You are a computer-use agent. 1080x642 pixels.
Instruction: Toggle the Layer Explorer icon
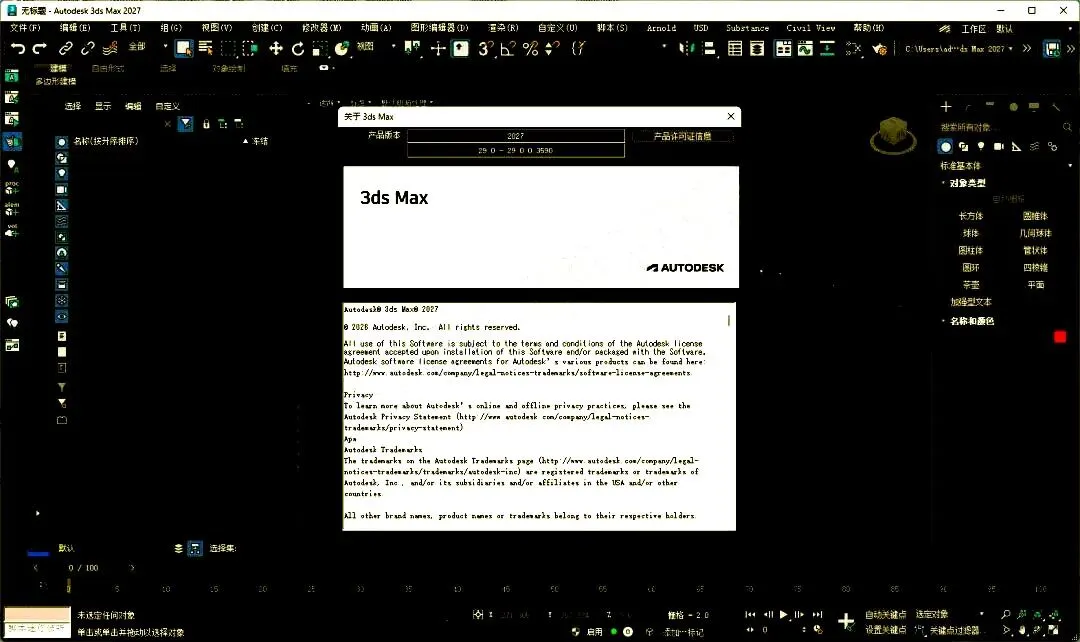(757, 48)
